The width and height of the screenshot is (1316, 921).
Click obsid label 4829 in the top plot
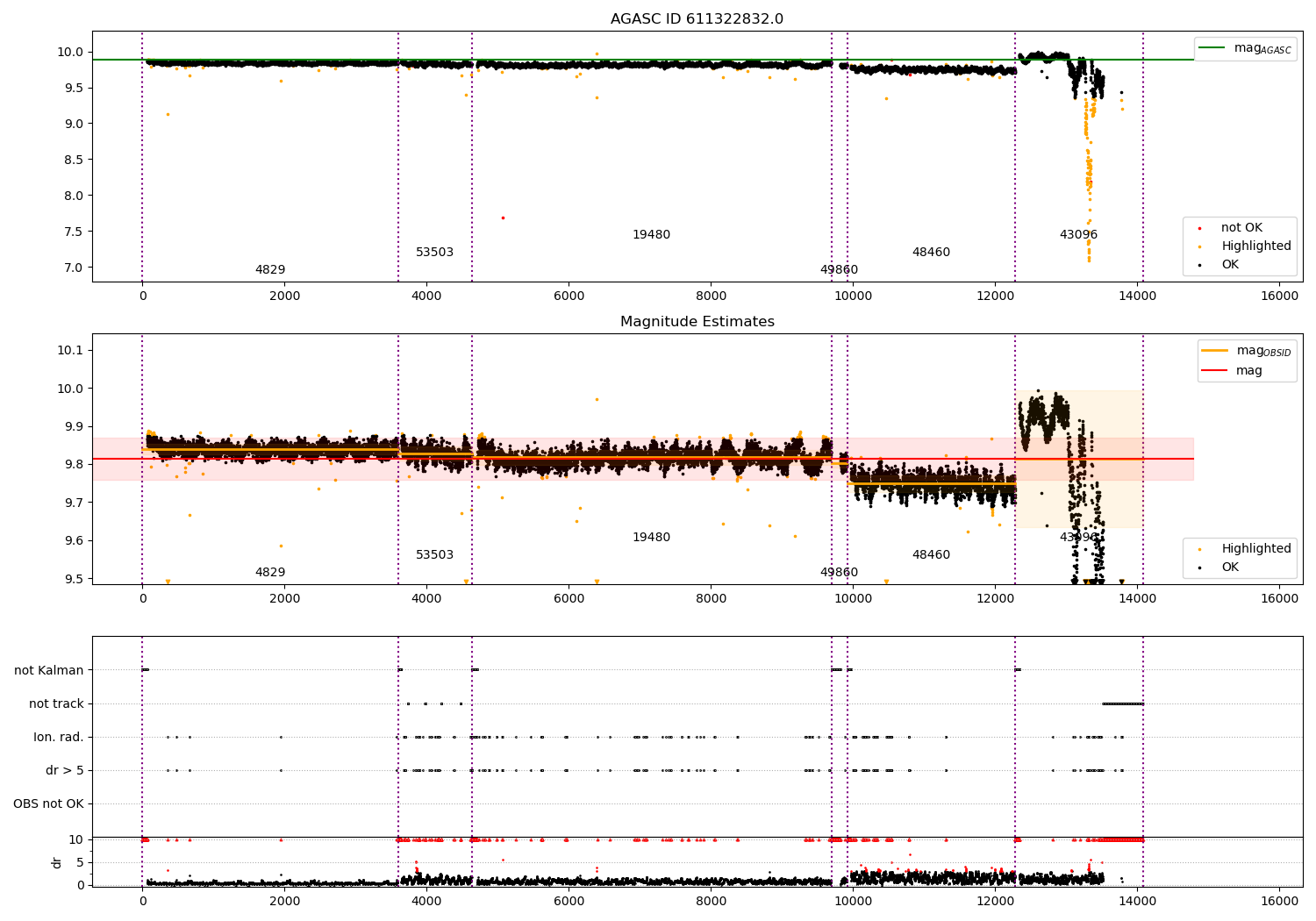coord(270,270)
